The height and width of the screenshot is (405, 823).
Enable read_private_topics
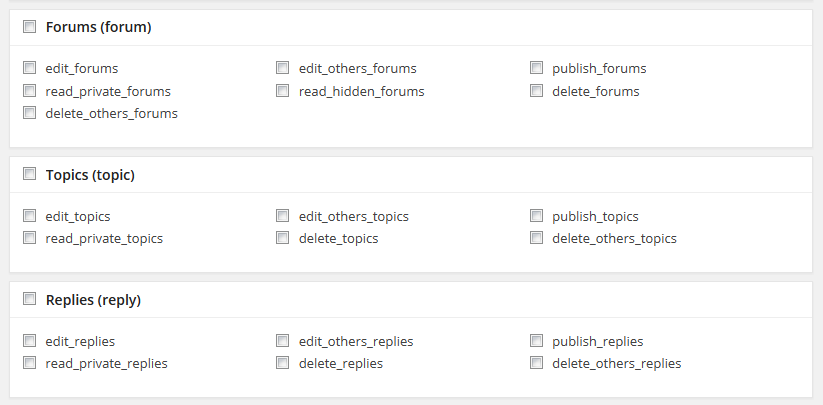(x=29, y=238)
